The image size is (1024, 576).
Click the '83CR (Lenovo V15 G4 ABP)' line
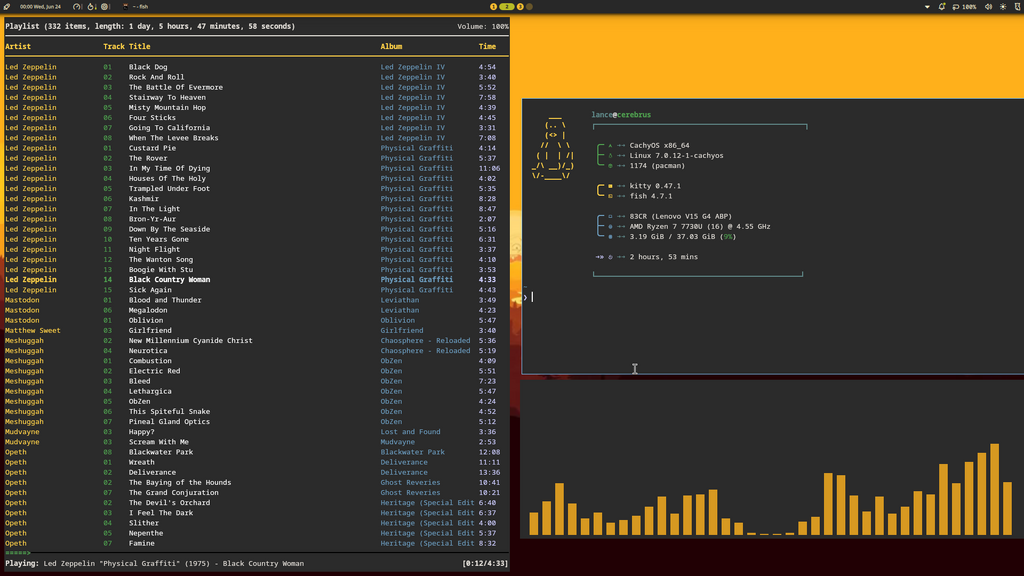coord(680,216)
